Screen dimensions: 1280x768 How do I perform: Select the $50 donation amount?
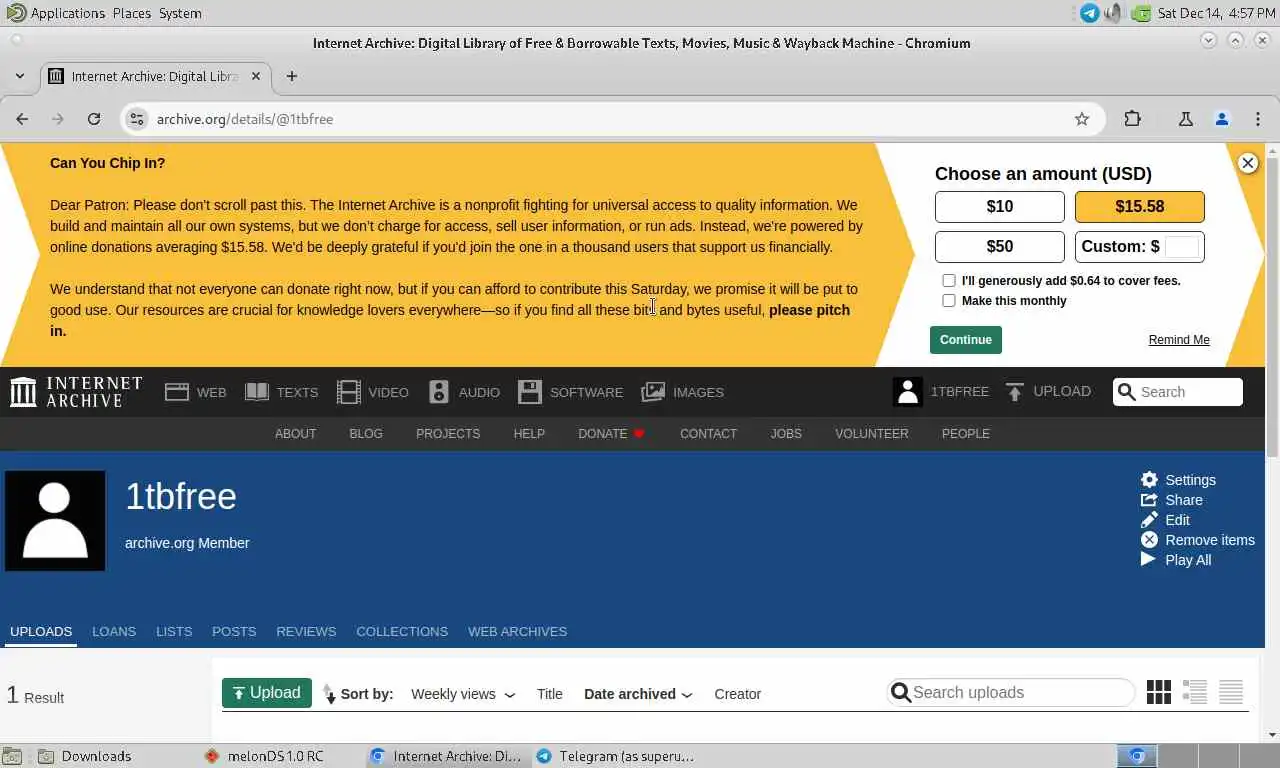click(x=1000, y=246)
